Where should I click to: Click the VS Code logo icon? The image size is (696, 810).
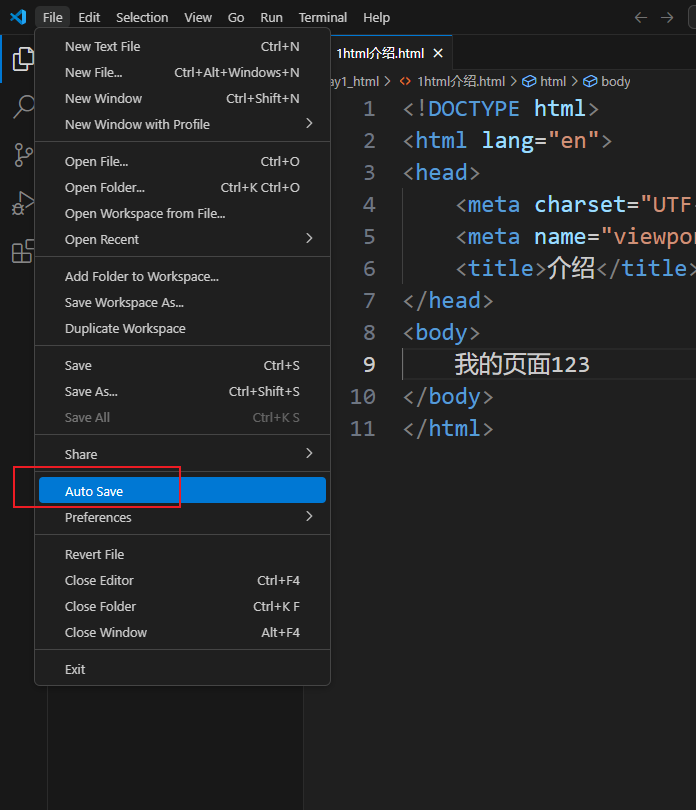(18, 17)
